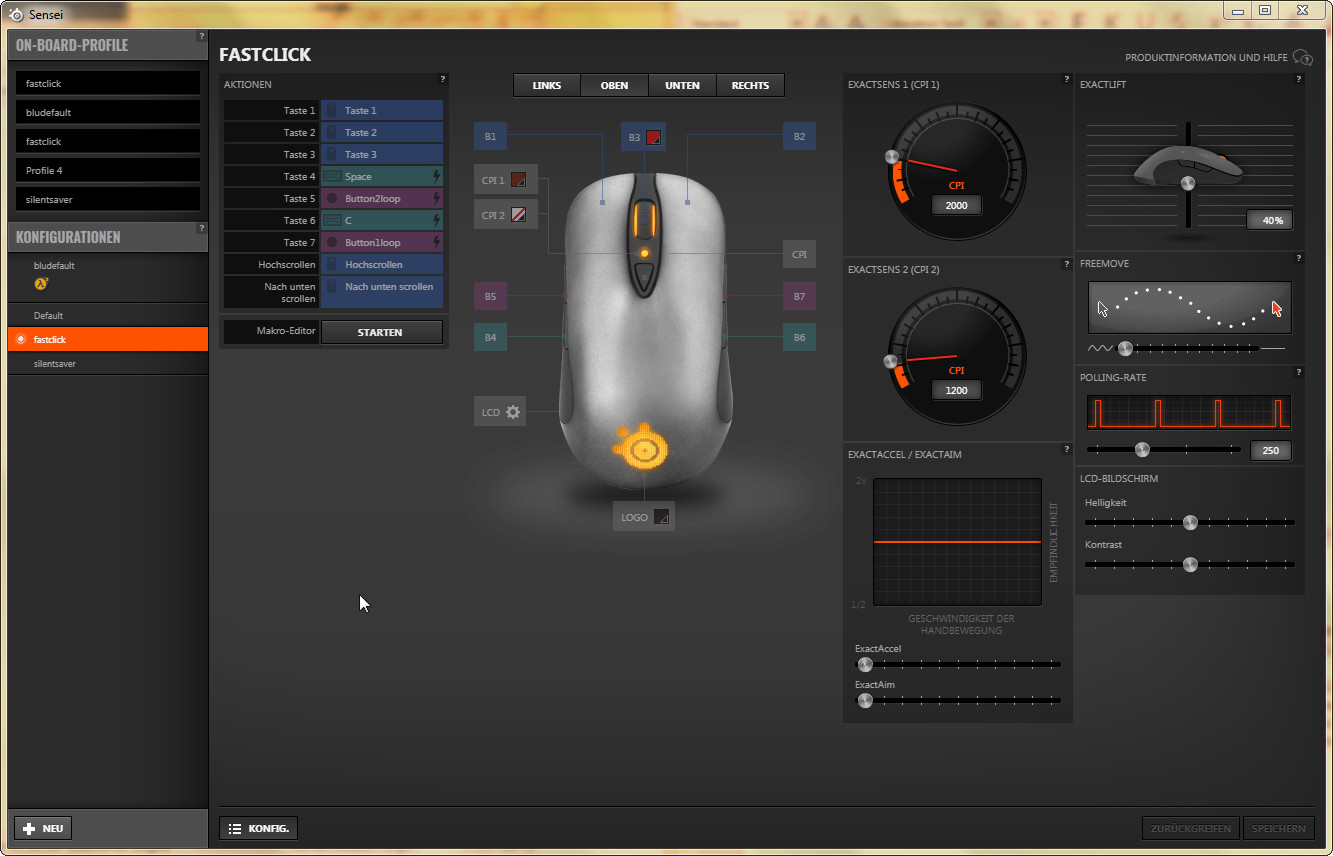Click help icon of ExactSens 2 panel

click(1066, 264)
